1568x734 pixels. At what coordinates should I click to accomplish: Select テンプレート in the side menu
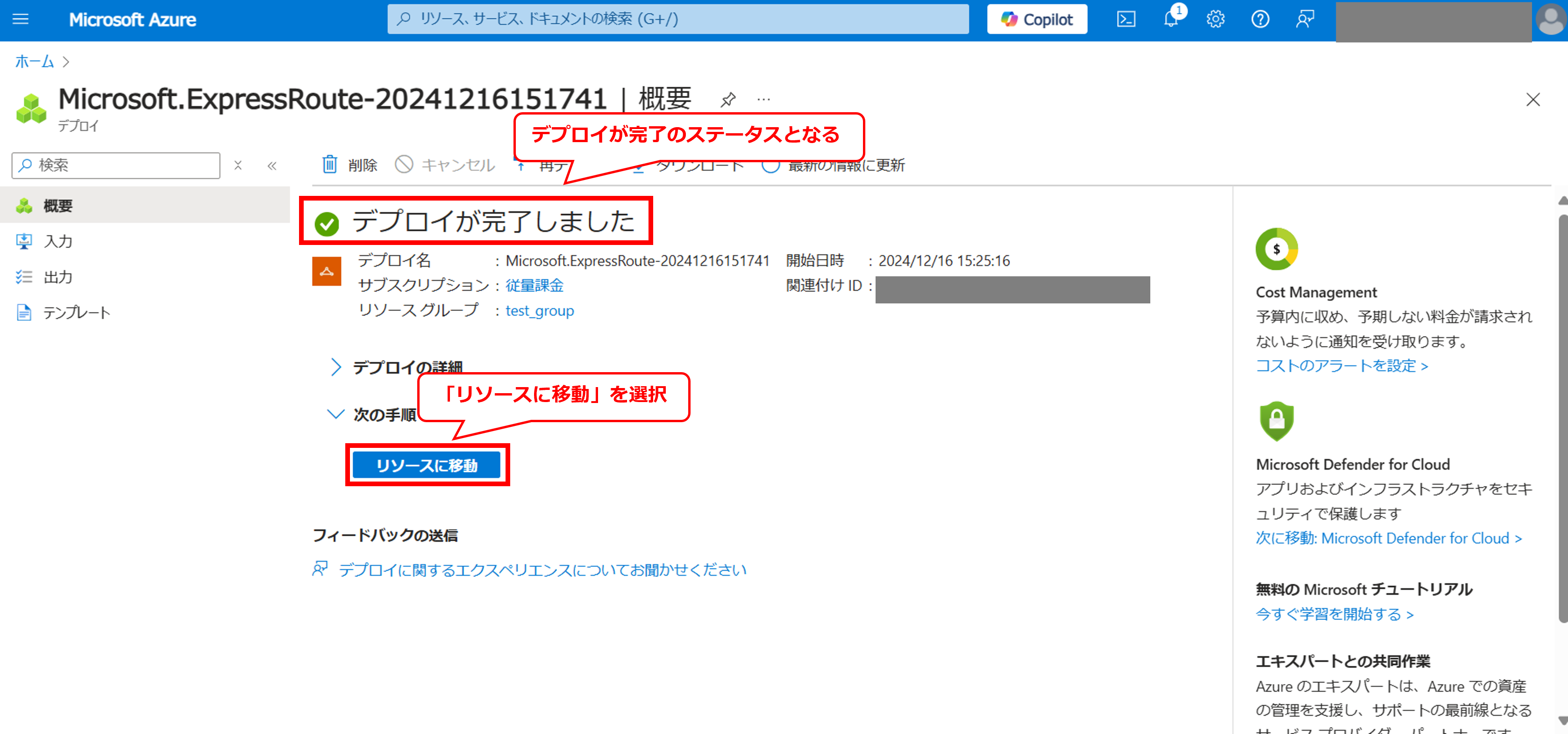76,312
